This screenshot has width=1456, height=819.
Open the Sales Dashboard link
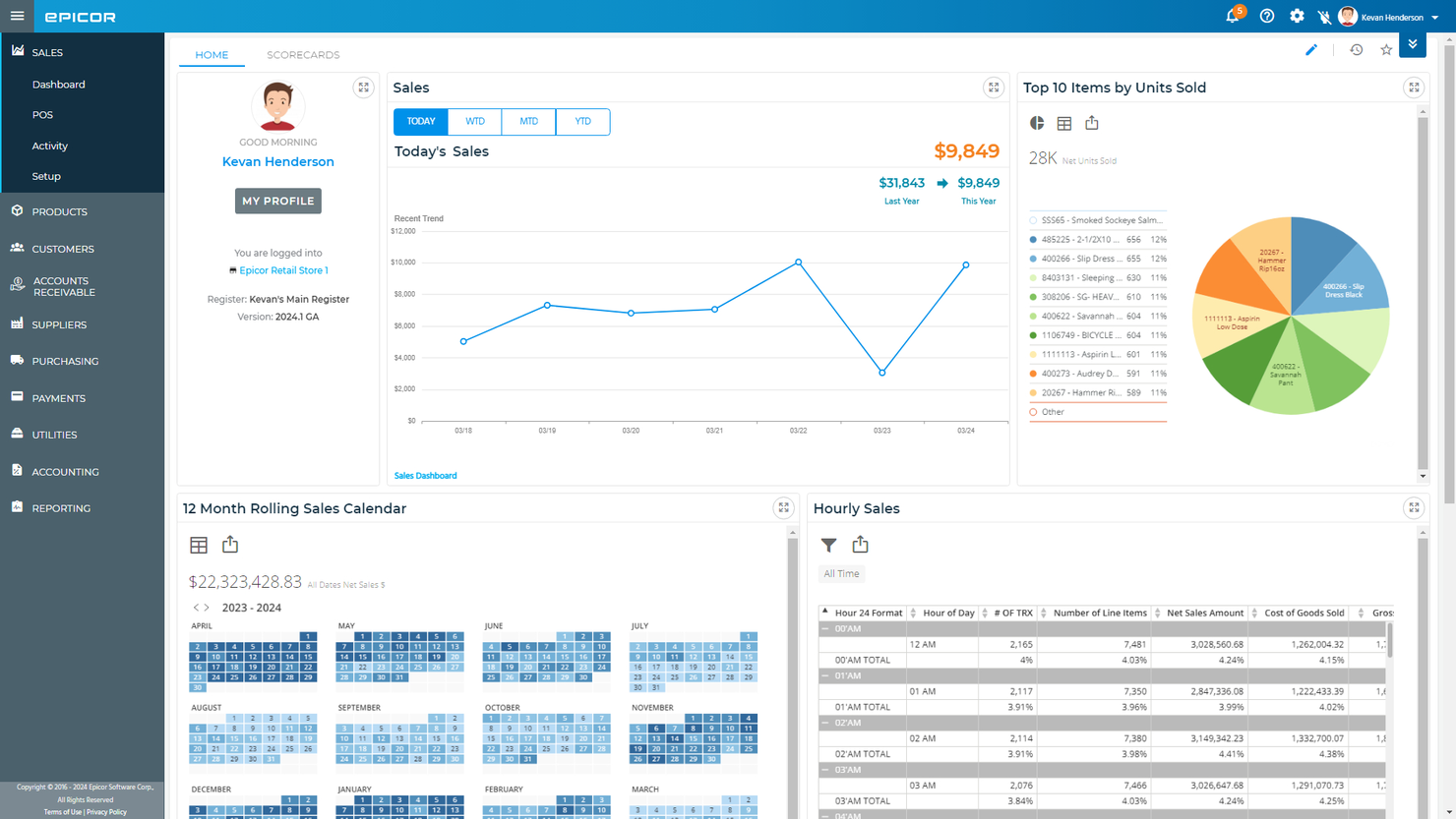[425, 475]
